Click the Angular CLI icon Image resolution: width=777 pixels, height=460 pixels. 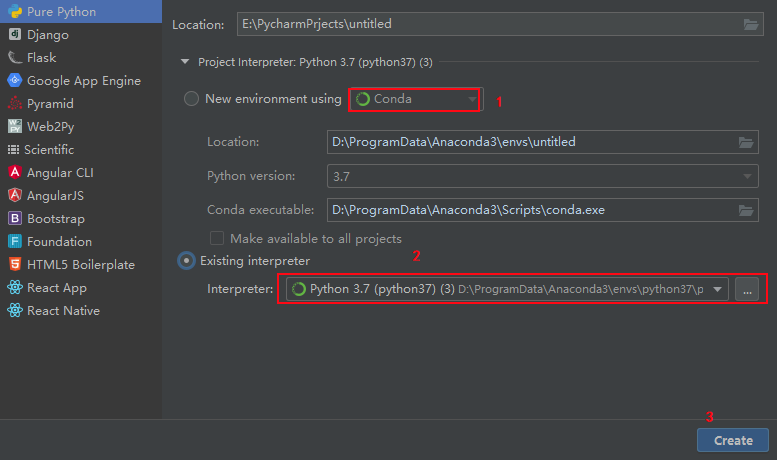[15, 172]
